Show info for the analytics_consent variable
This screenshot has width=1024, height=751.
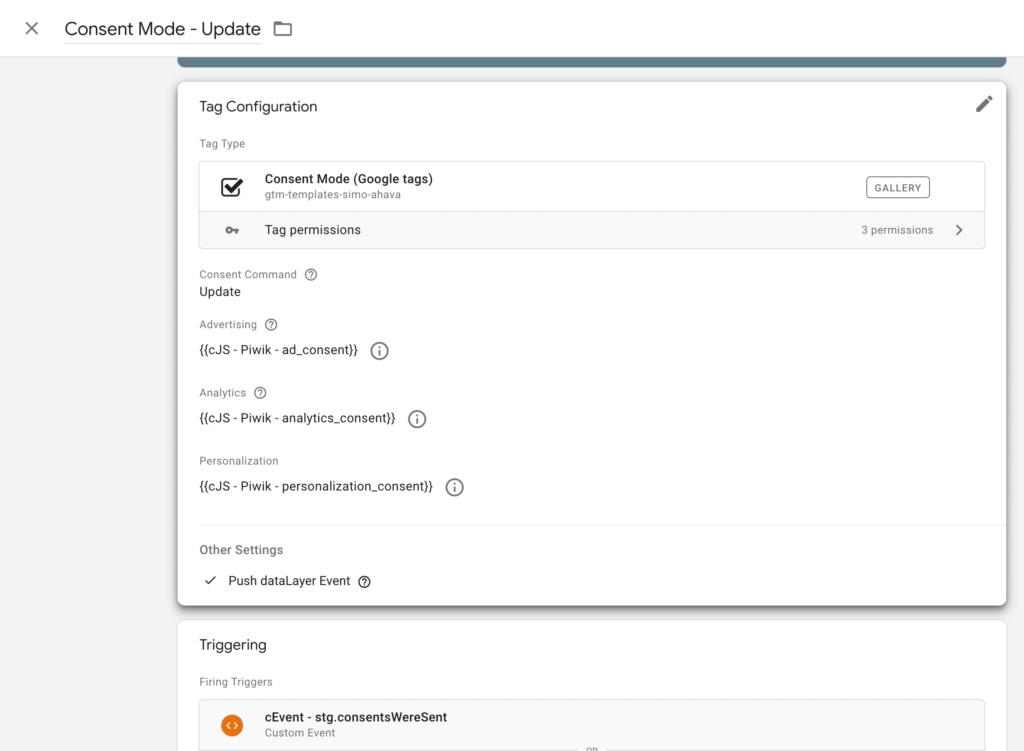pyautogui.click(x=417, y=419)
